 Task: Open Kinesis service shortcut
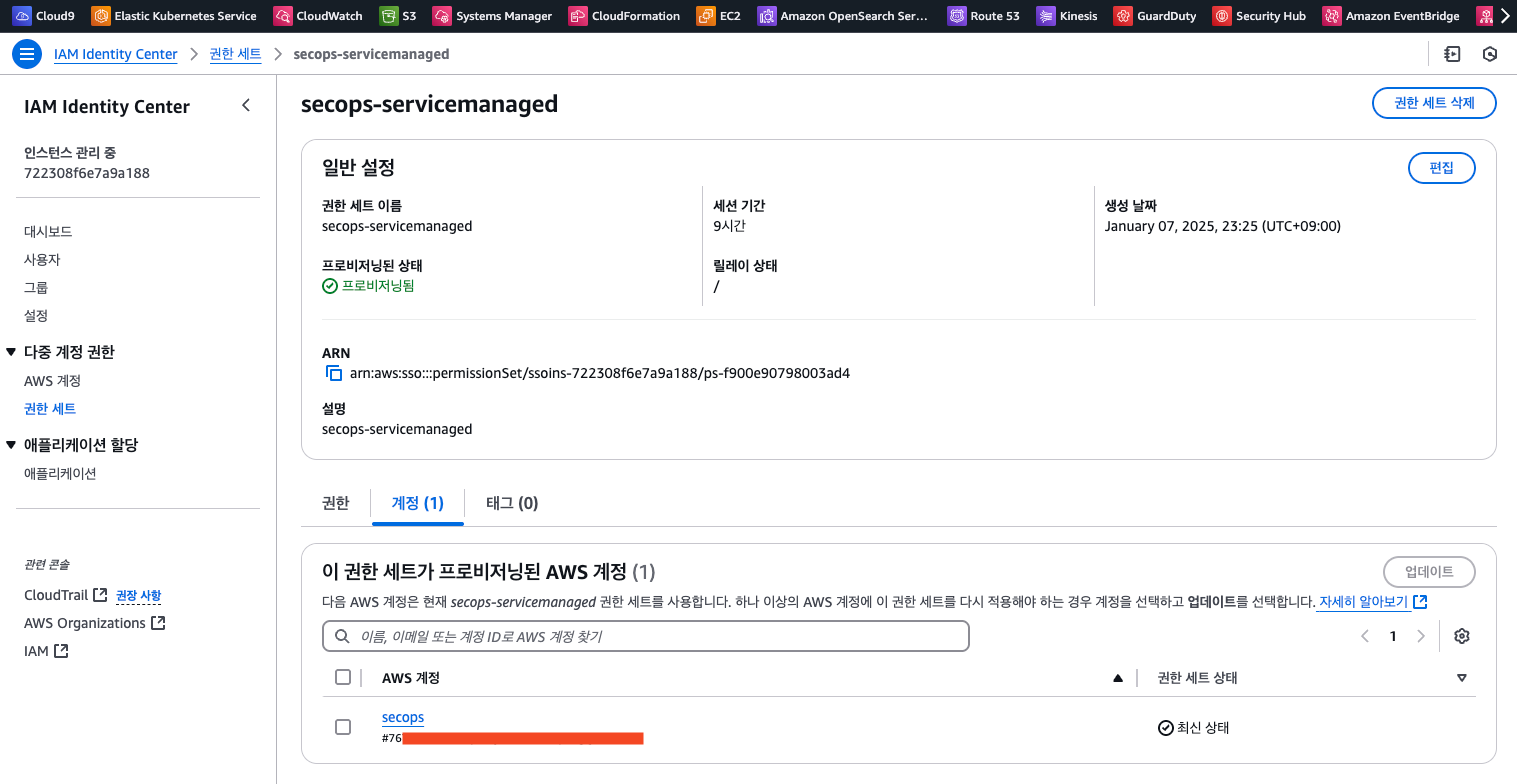pos(1068,16)
